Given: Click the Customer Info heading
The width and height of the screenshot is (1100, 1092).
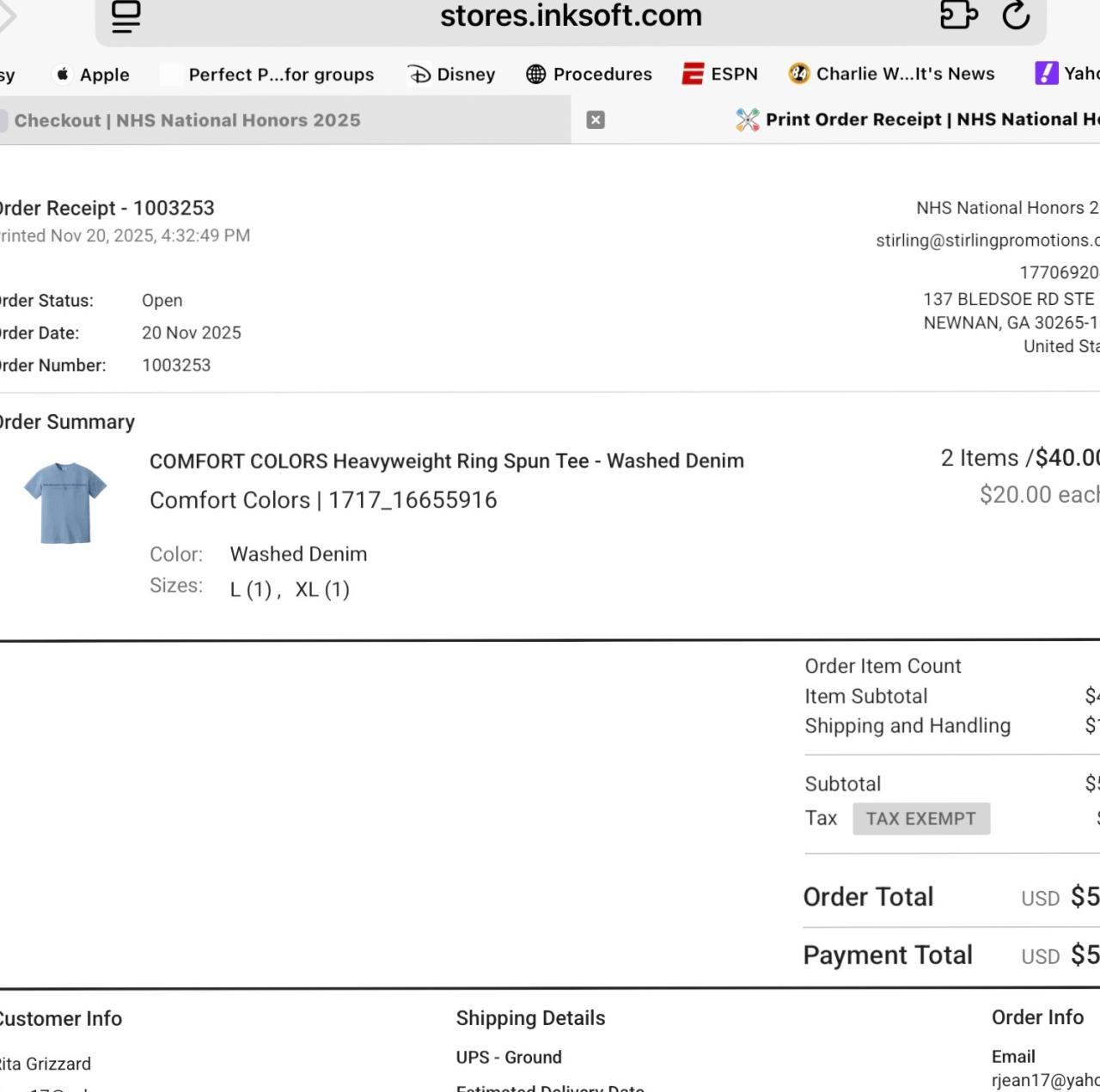Looking at the screenshot, I should pyautogui.click(x=59, y=1019).
